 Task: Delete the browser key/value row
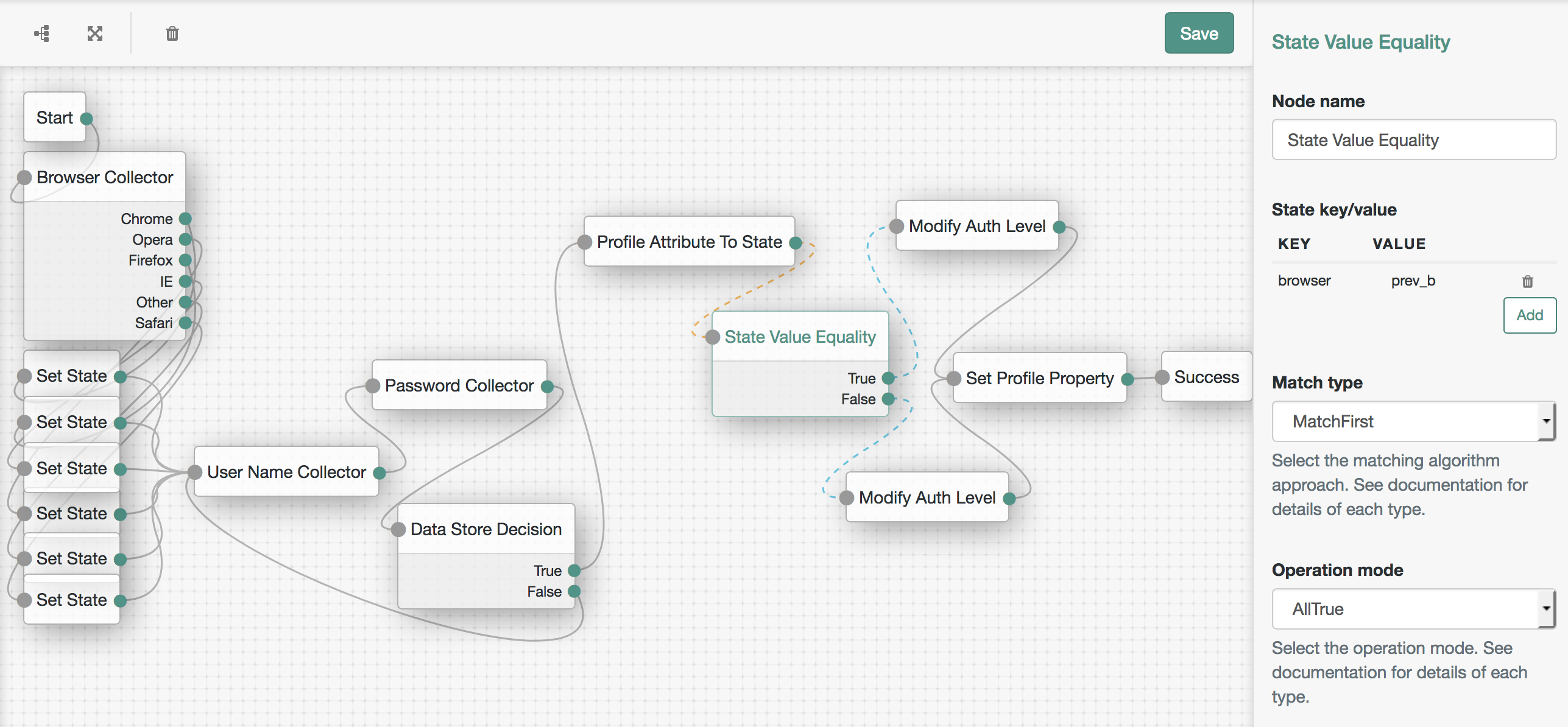(1527, 281)
